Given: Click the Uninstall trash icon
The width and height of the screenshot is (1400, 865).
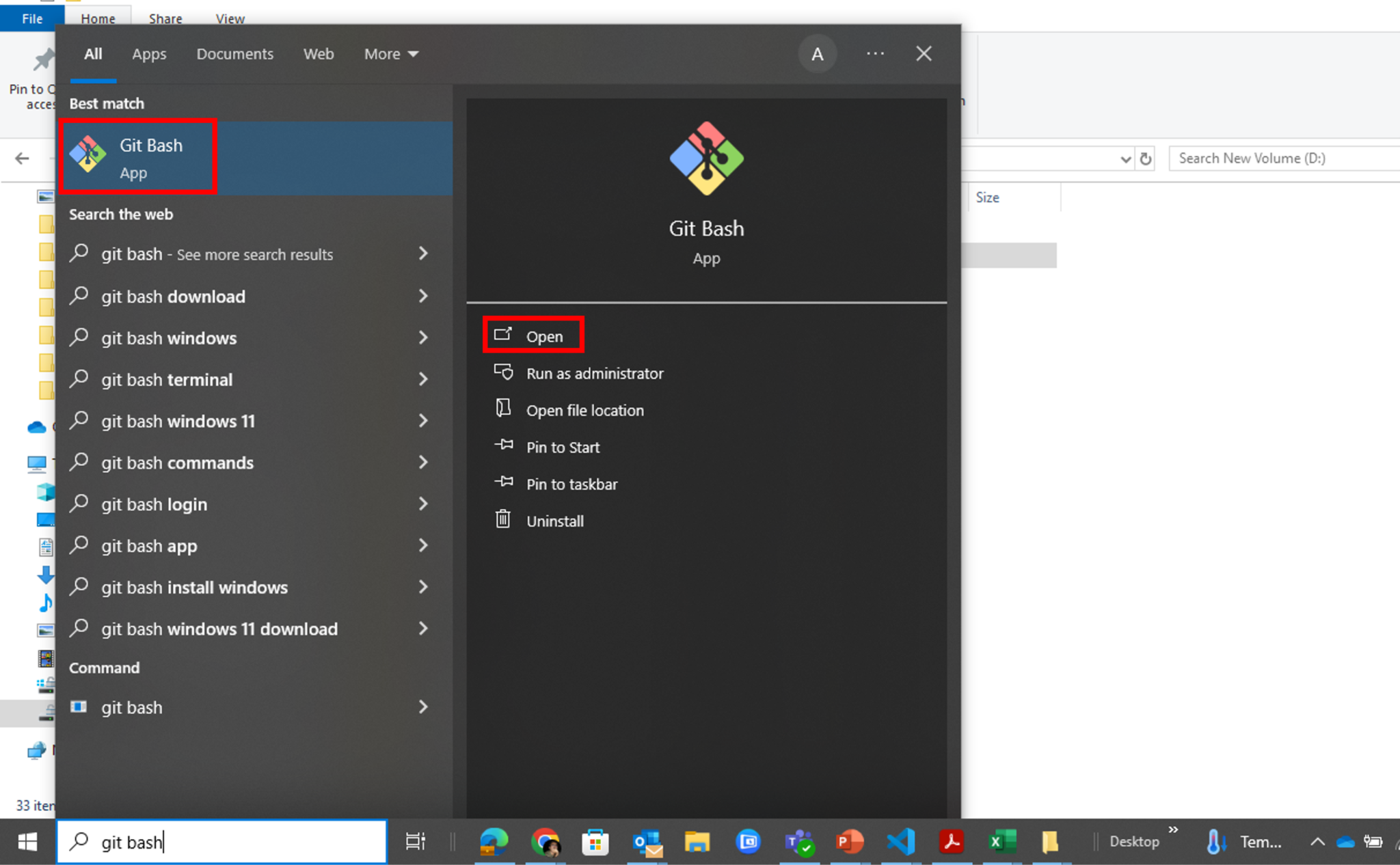Looking at the screenshot, I should point(504,519).
